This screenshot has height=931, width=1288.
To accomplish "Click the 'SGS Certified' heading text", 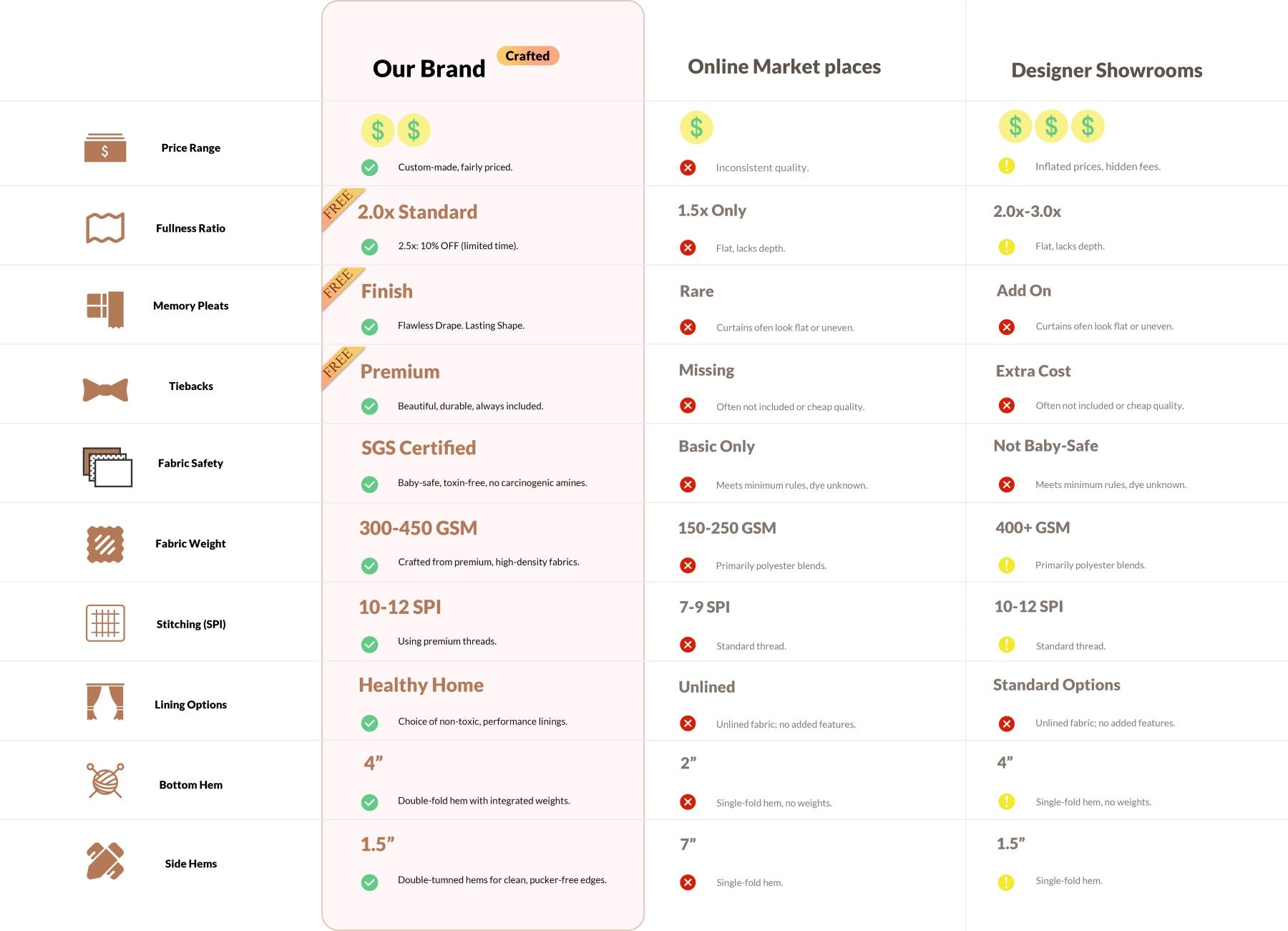I will 419,448.
